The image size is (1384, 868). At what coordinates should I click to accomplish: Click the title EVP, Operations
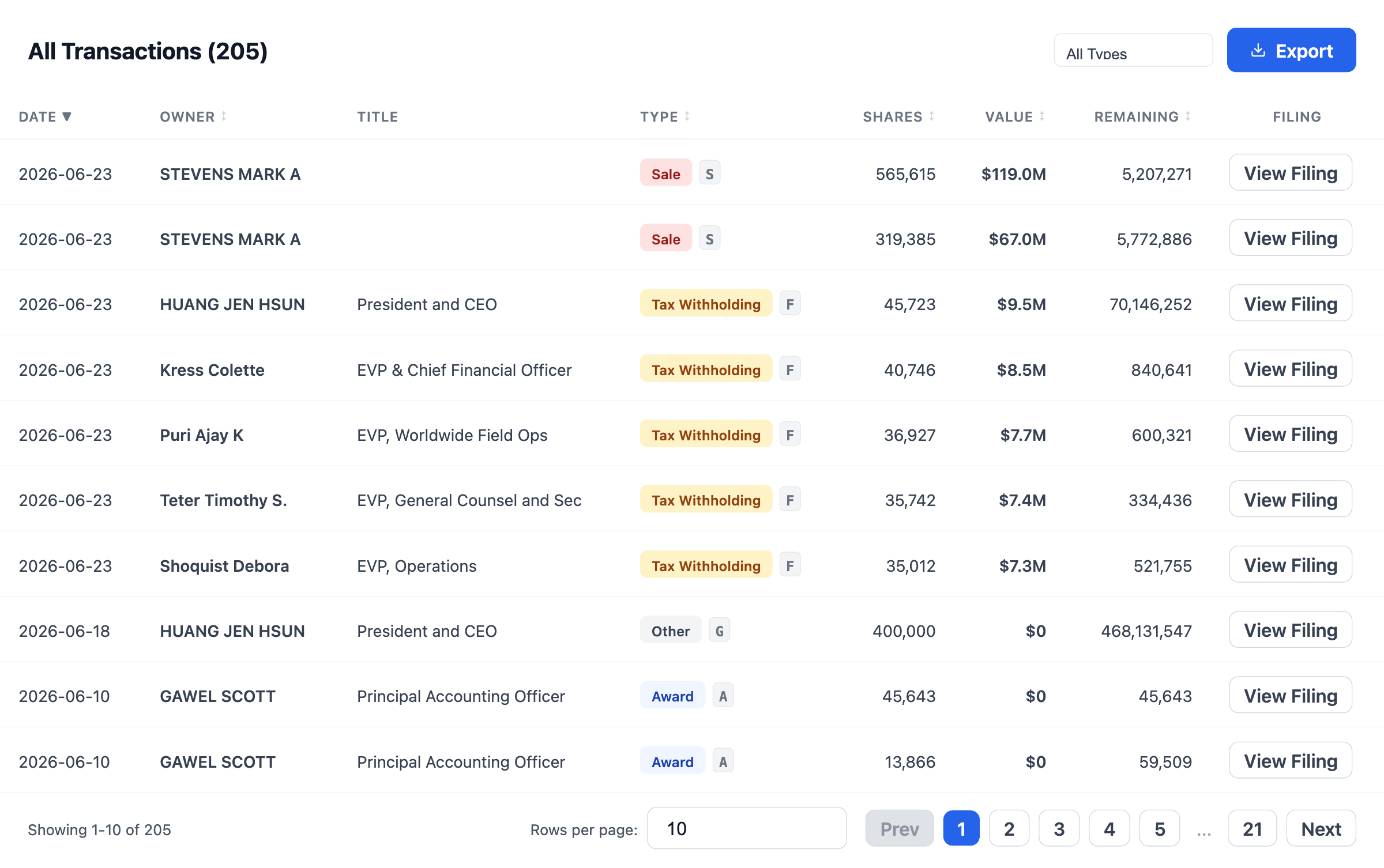pyautogui.click(x=417, y=565)
